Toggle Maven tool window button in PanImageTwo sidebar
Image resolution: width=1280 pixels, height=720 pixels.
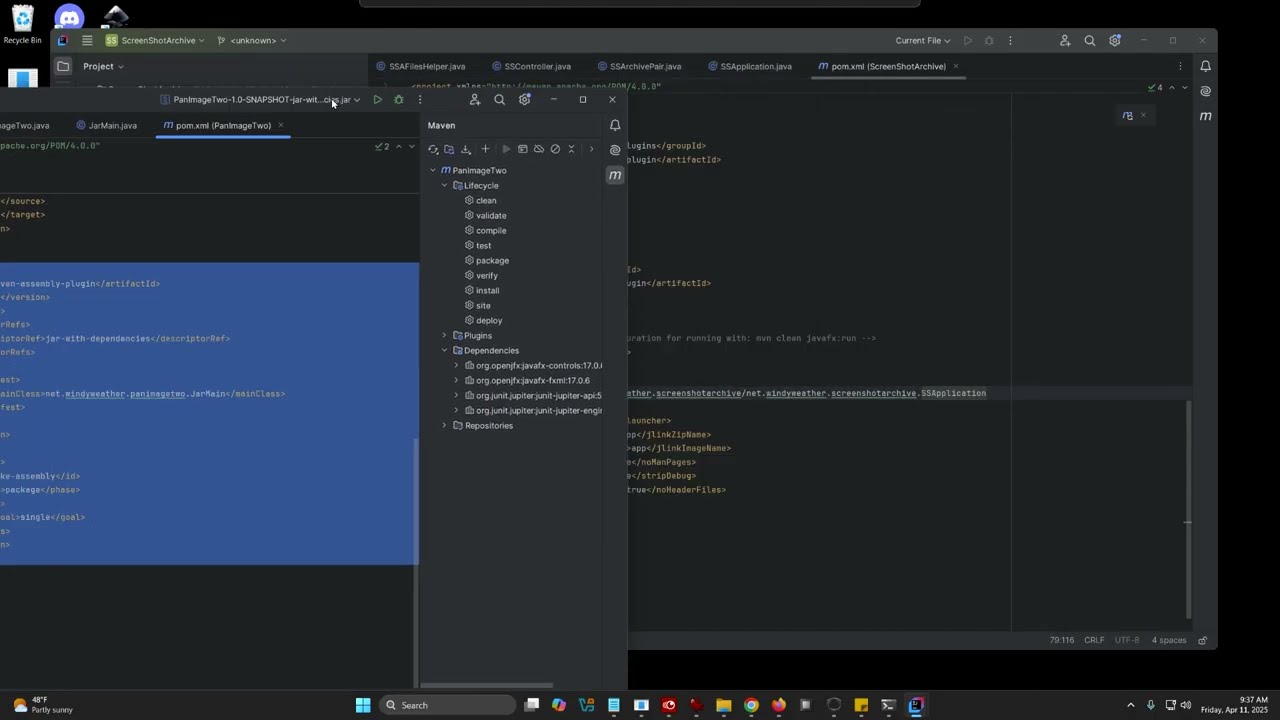tap(615, 175)
